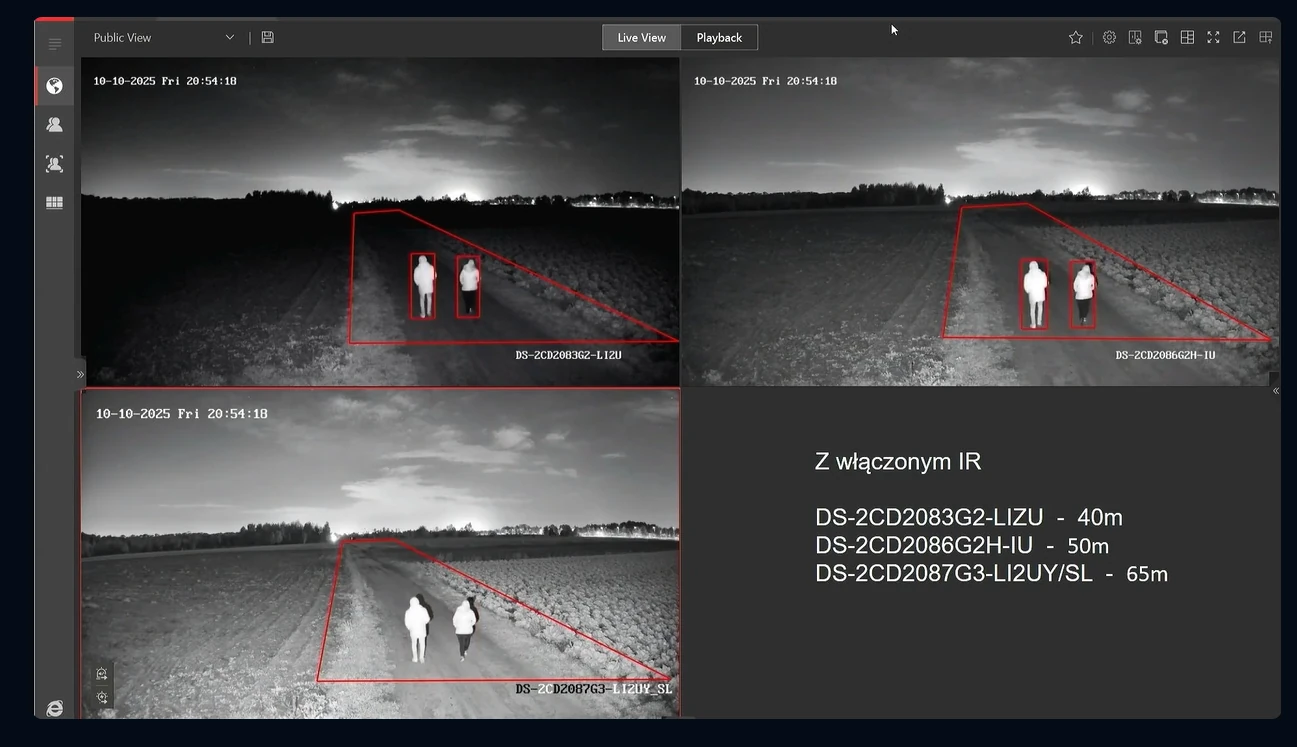This screenshot has height=747, width=1297.
Task: Toggle the upper light control on the bottom-left feed
Action: pyautogui.click(x=102, y=674)
